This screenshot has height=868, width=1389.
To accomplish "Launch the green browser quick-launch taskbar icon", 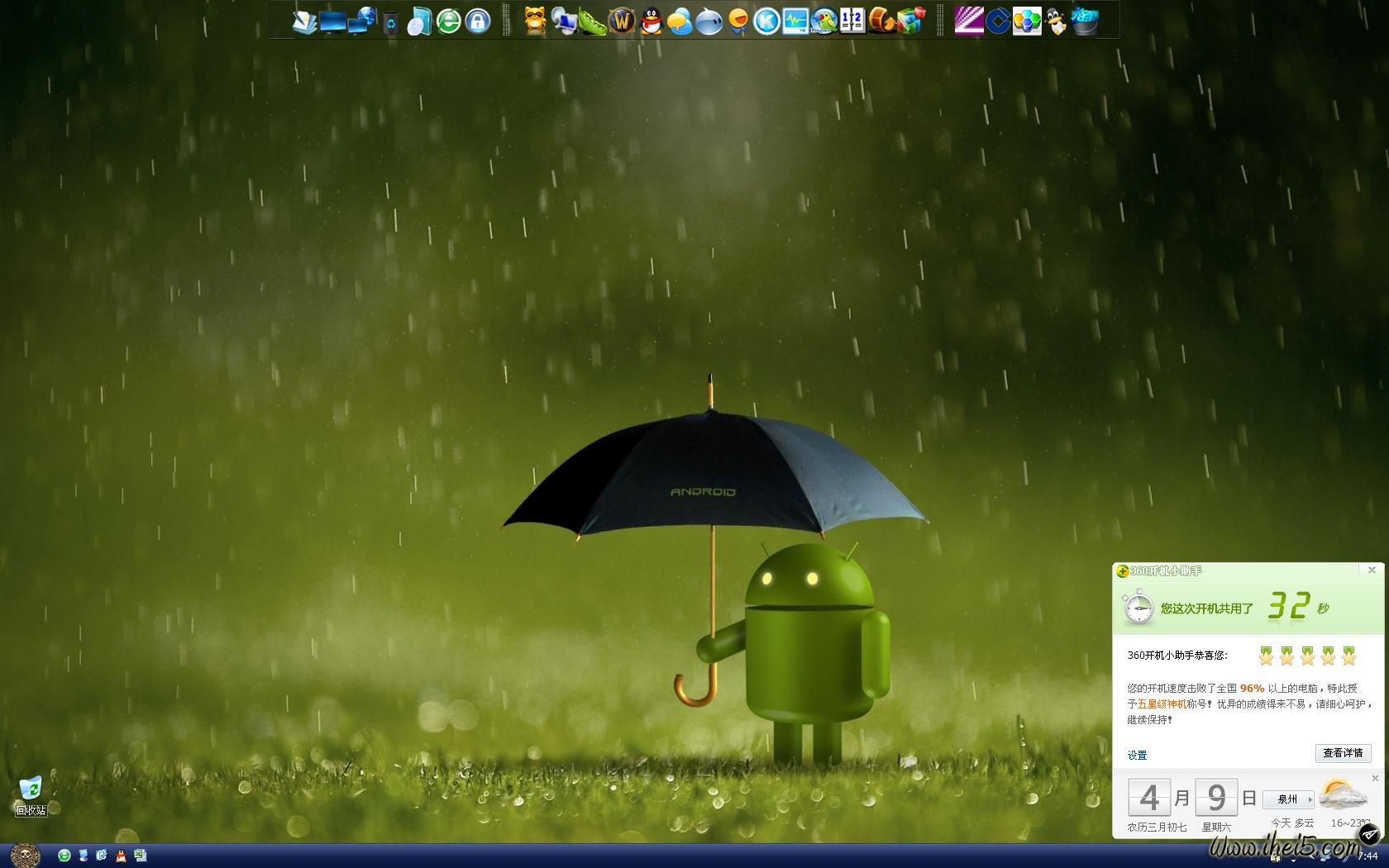I will (x=64, y=856).
